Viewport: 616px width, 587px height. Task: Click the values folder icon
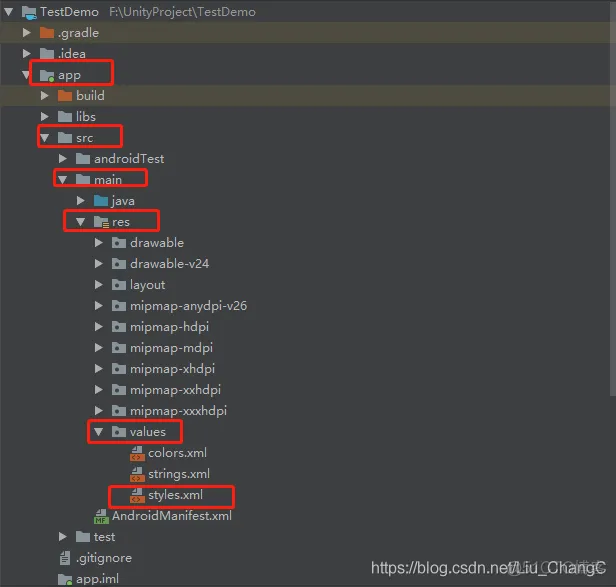(x=119, y=431)
